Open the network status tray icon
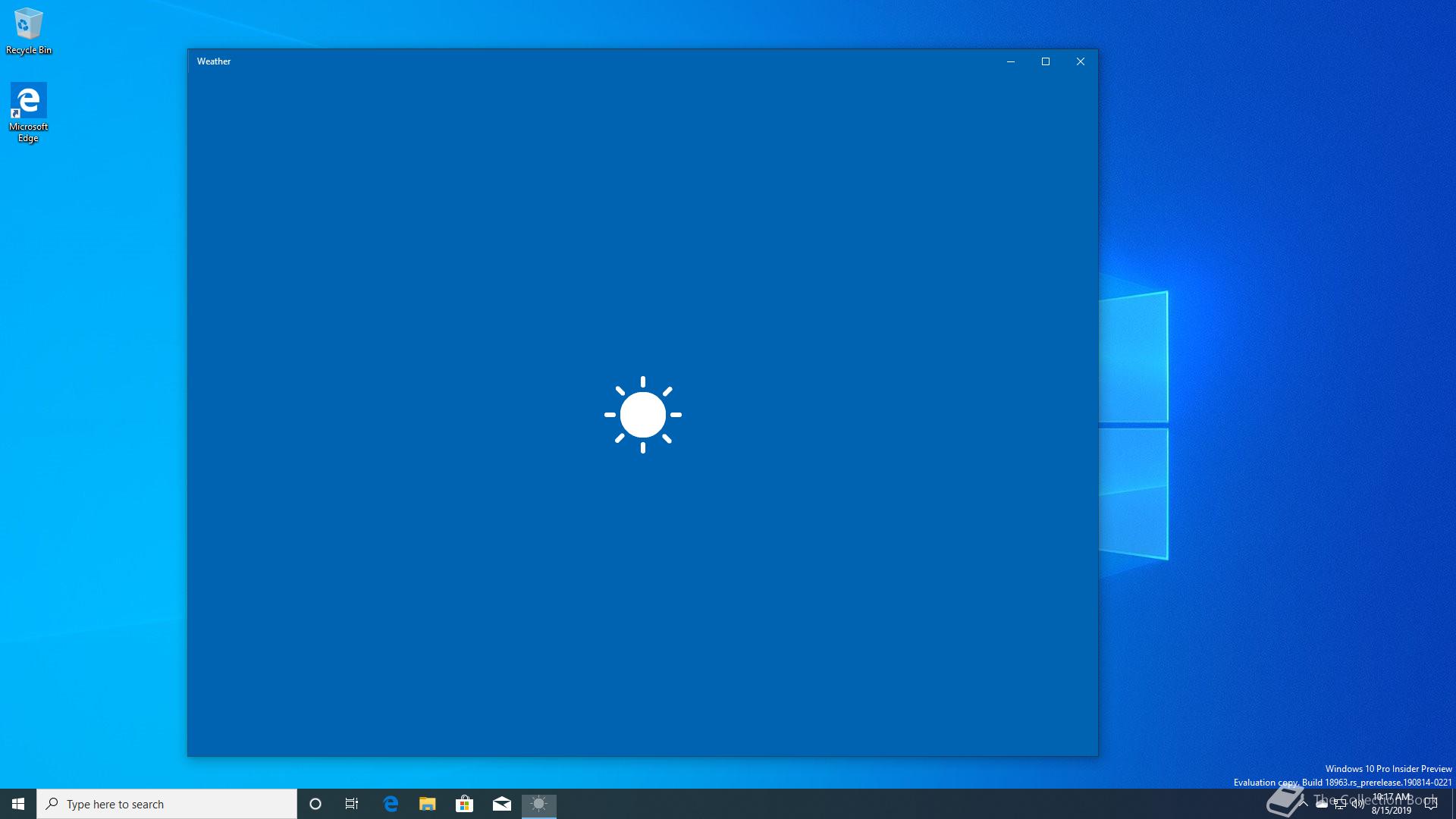 1340,804
